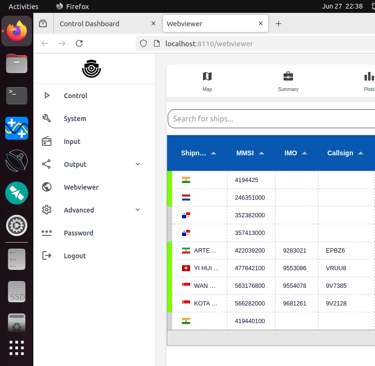Click the Search for ships field
This screenshot has width=375, height=366.
pyautogui.click(x=271, y=119)
